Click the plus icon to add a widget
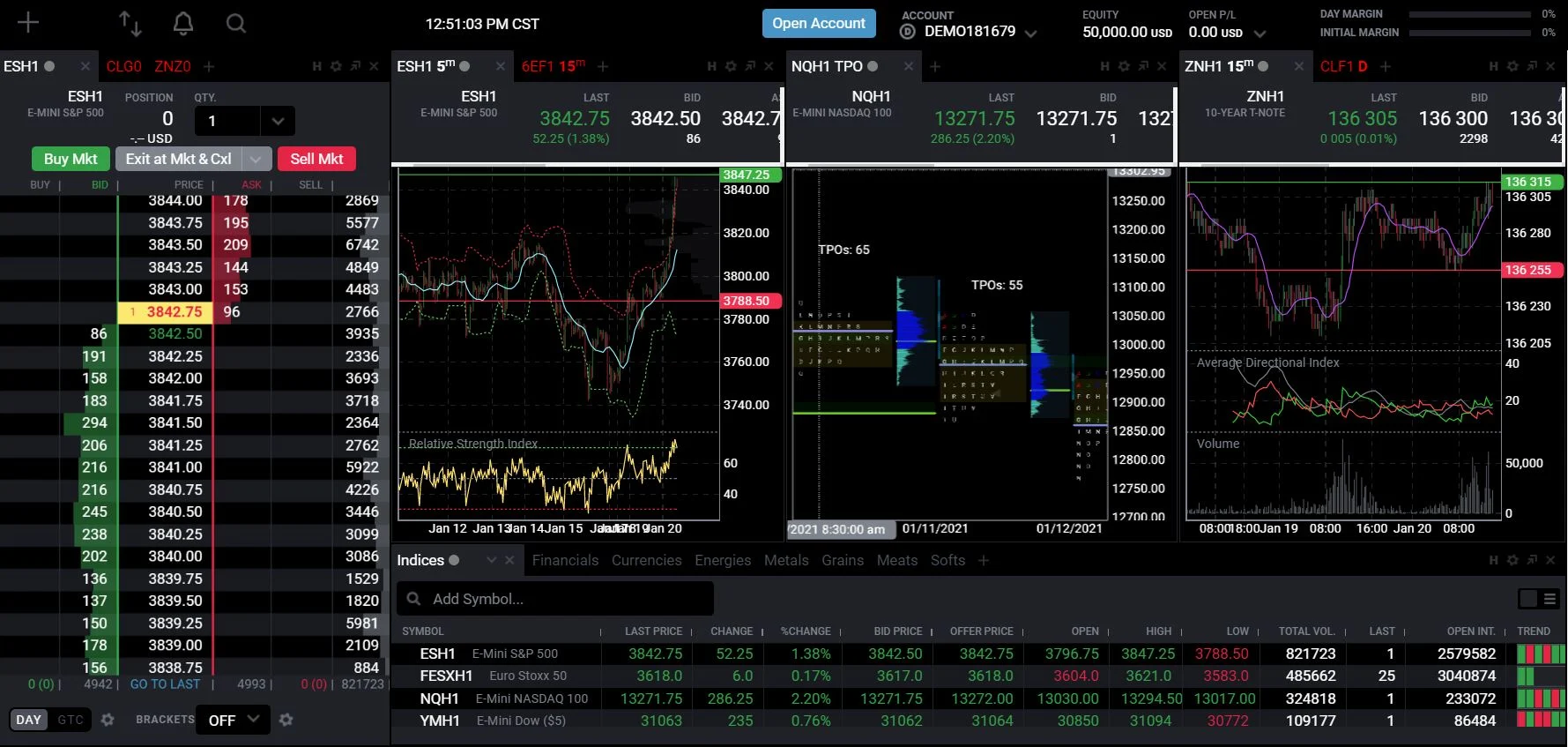 click(x=28, y=23)
